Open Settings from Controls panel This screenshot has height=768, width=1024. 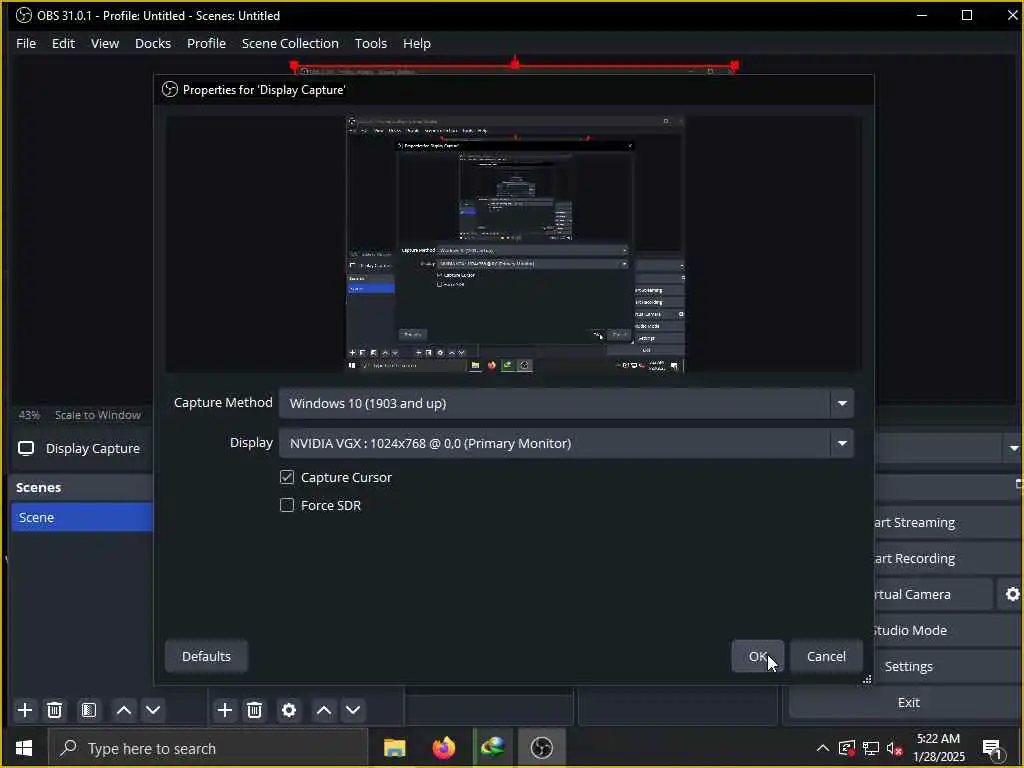948,666
